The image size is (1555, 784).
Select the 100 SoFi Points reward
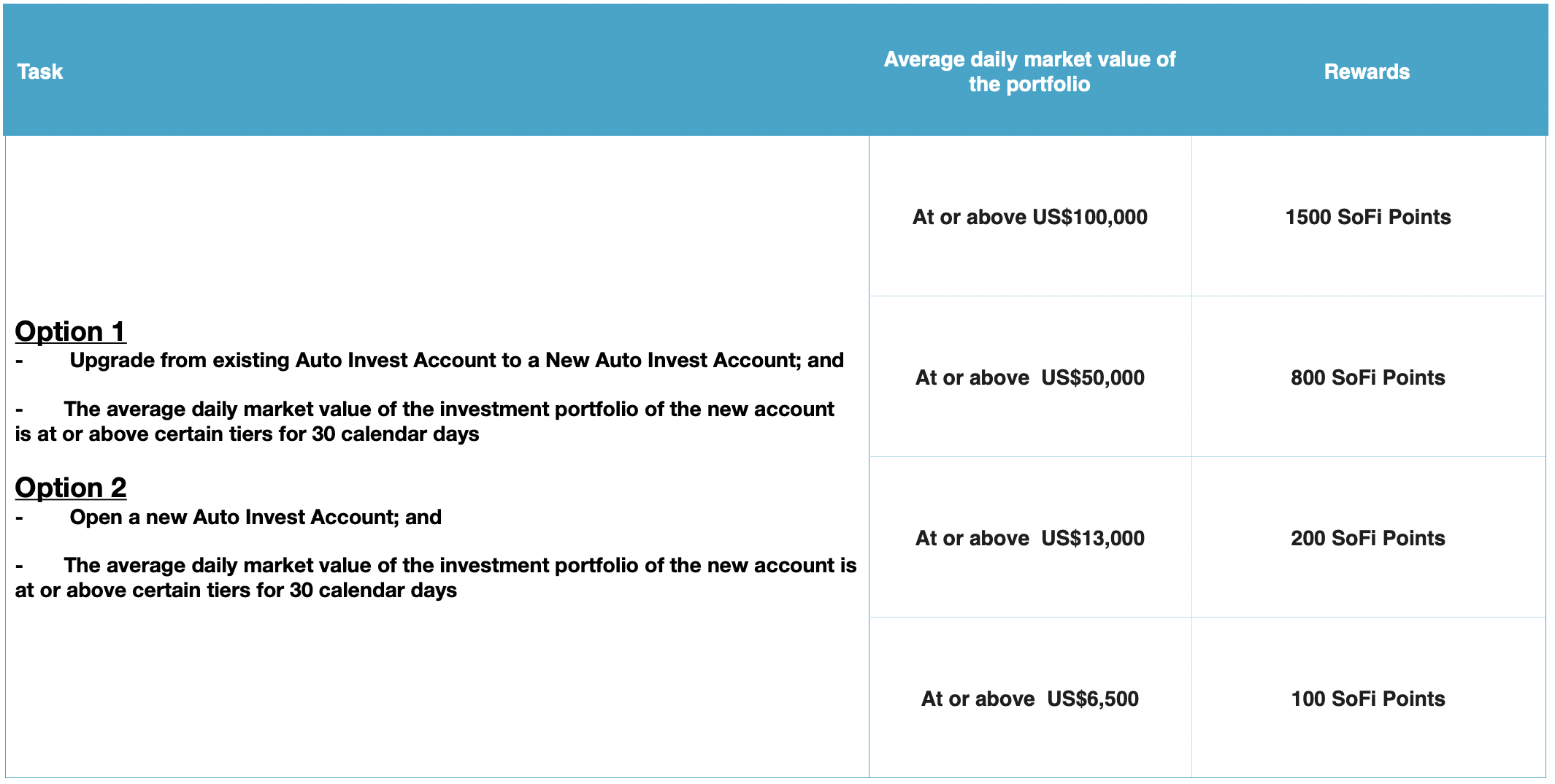point(1367,699)
